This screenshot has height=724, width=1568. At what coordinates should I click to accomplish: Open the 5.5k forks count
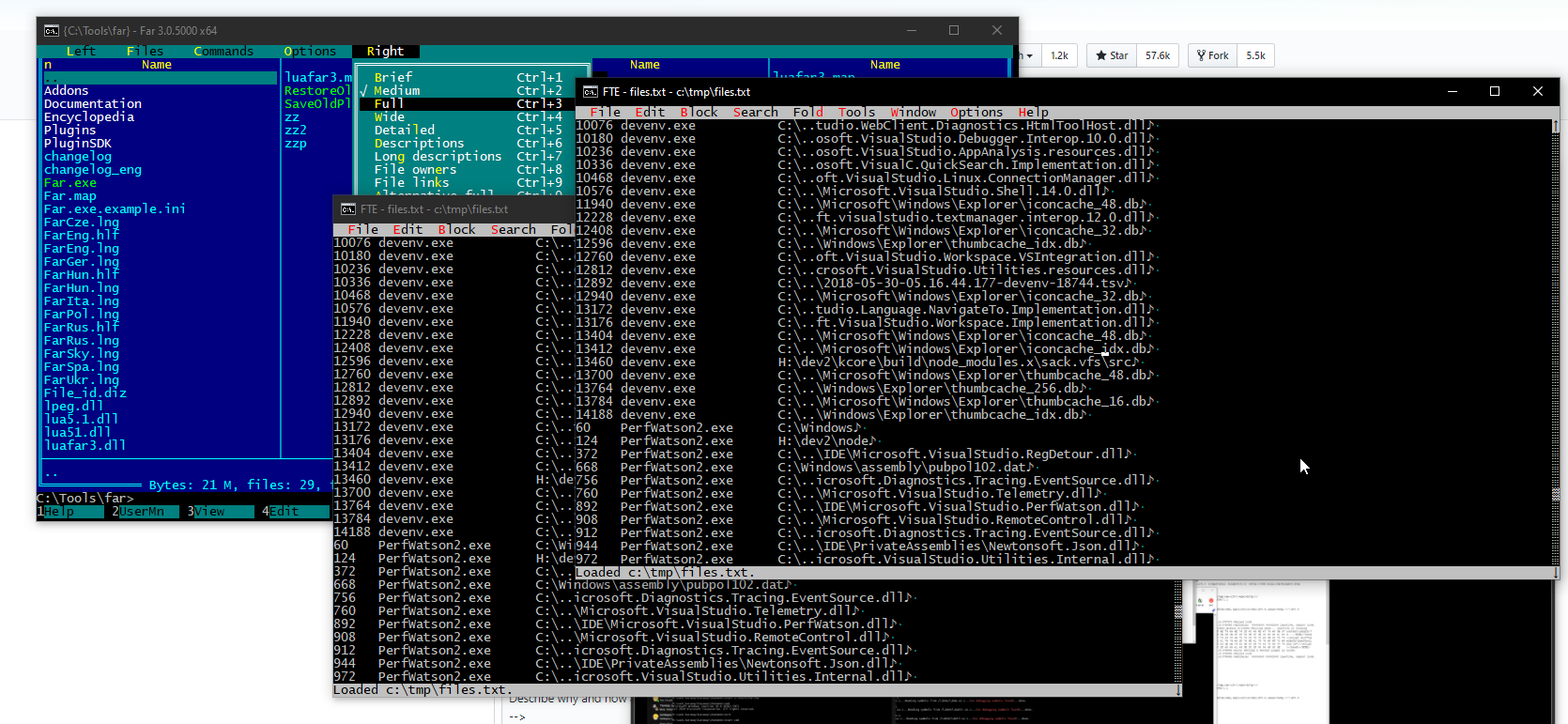(x=1255, y=55)
